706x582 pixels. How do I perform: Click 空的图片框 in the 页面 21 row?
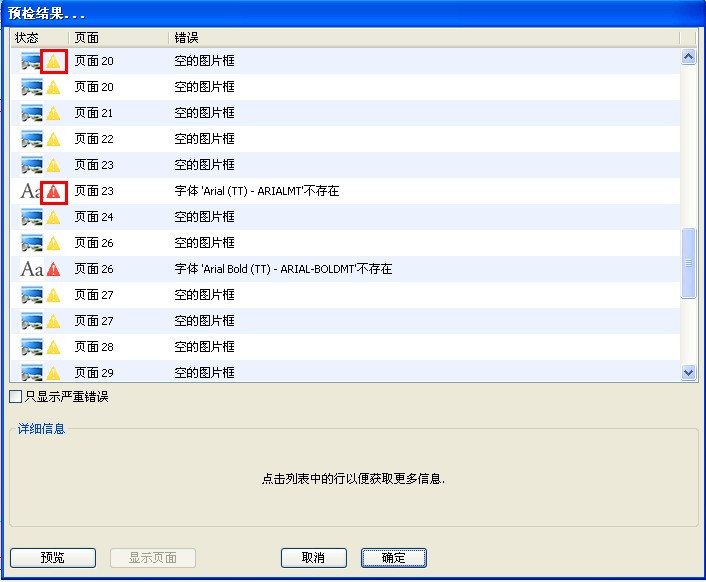pyautogui.click(x=204, y=113)
